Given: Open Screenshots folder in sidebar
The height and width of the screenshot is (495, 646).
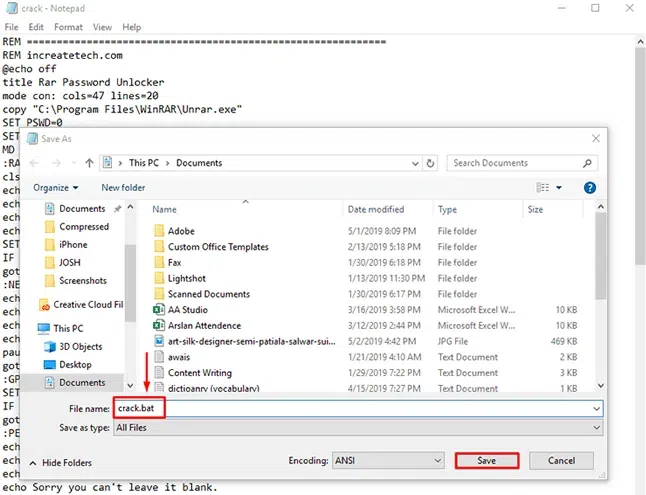Looking at the screenshot, I should (75, 281).
